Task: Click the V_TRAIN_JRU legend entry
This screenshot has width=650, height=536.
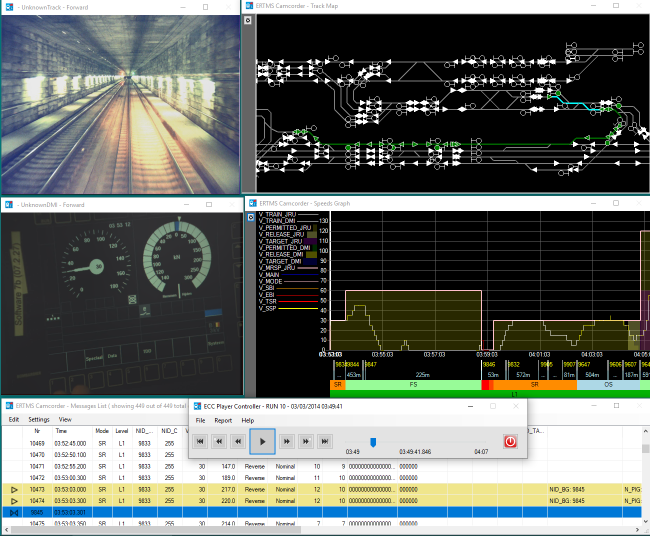Action: pos(289,214)
